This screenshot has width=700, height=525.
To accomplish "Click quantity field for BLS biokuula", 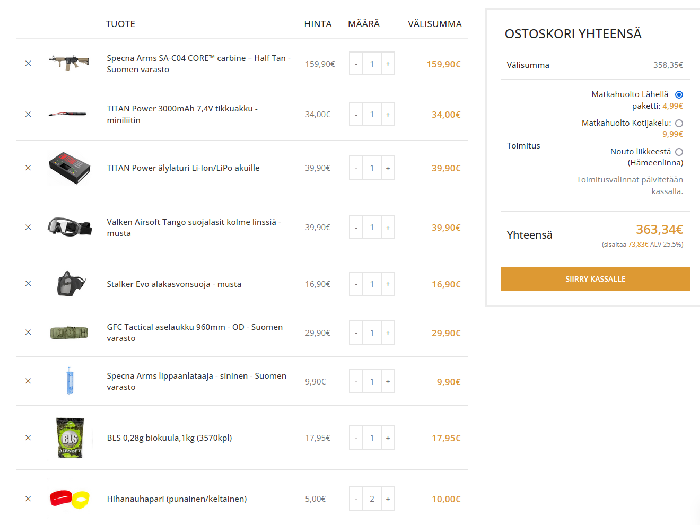I will point(372,438).
